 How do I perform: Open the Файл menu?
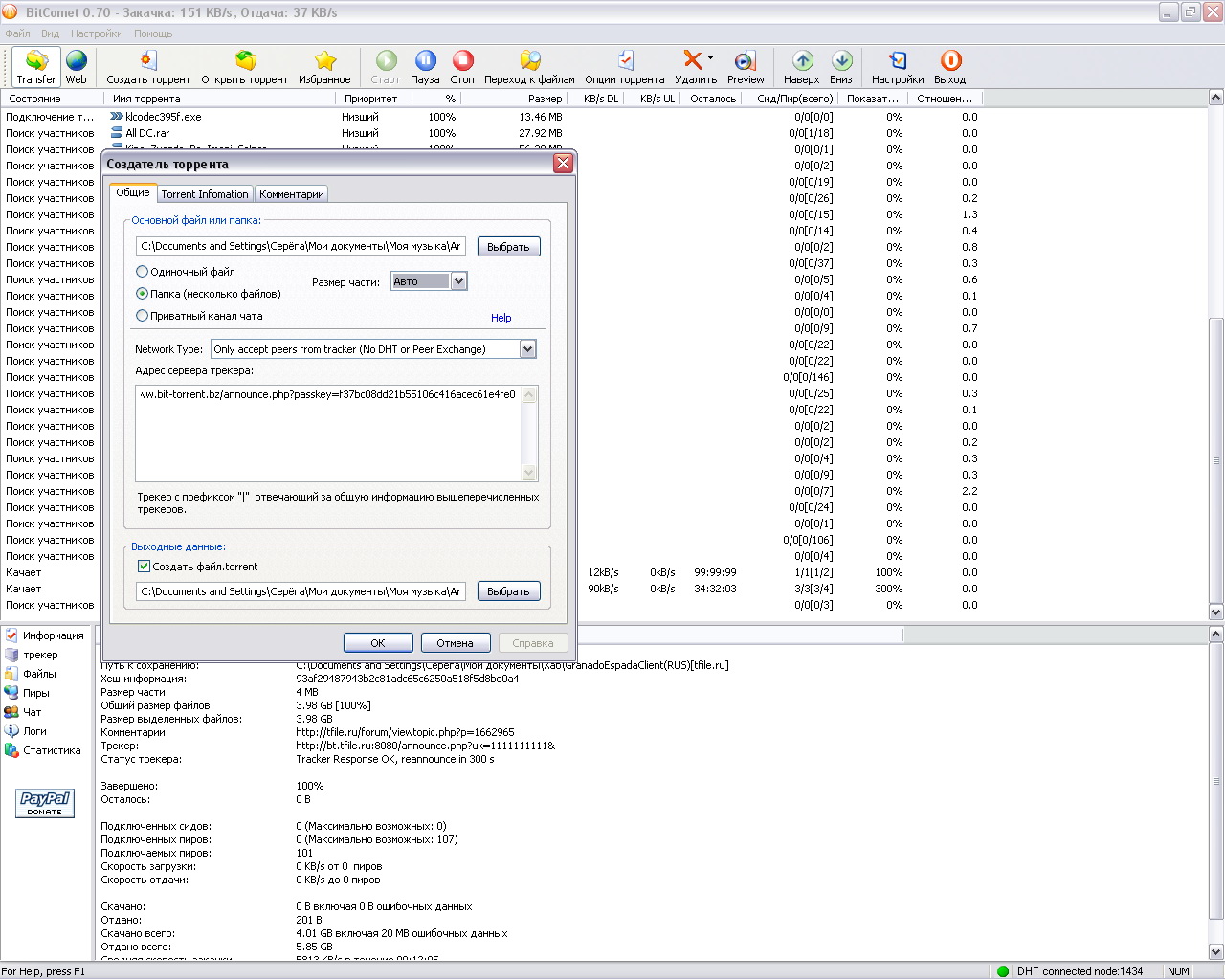[x=18, y=33]
